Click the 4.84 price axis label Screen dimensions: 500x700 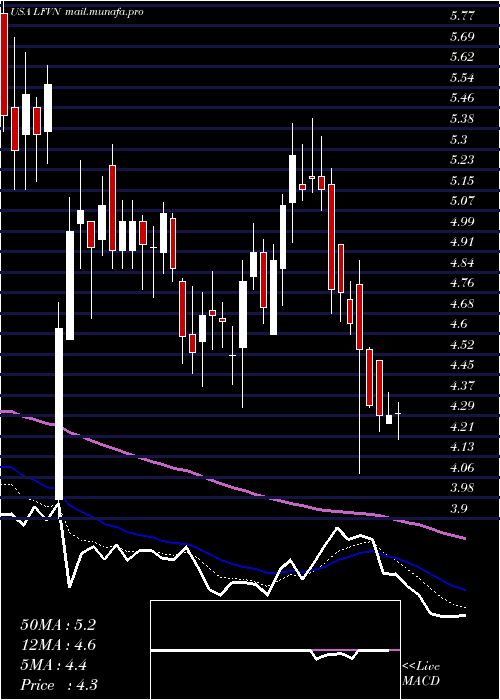pyautogui.click(x=462, y=263)
